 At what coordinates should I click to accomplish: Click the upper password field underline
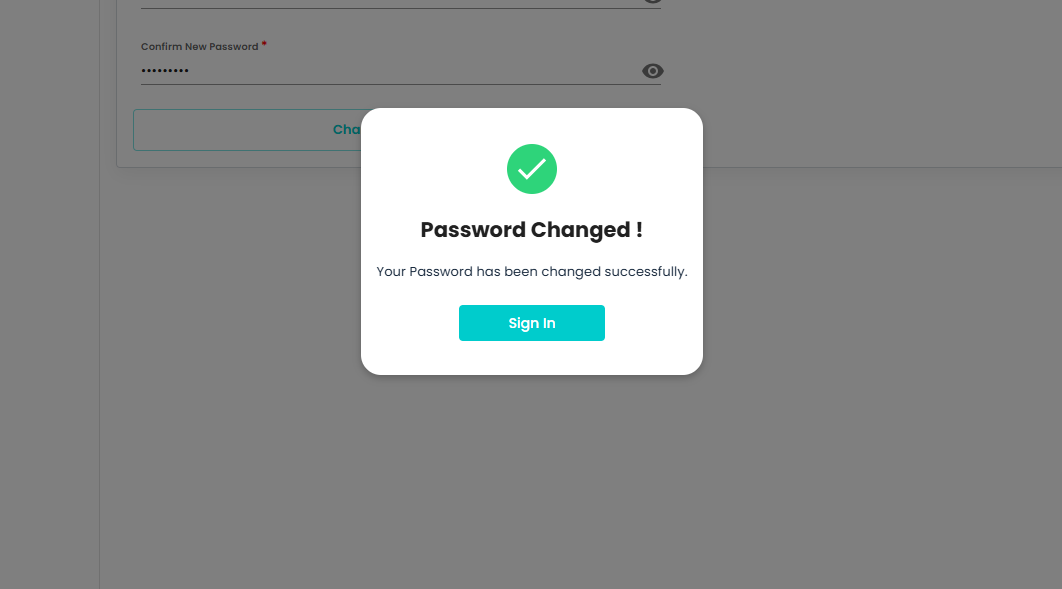click(400, 7)
